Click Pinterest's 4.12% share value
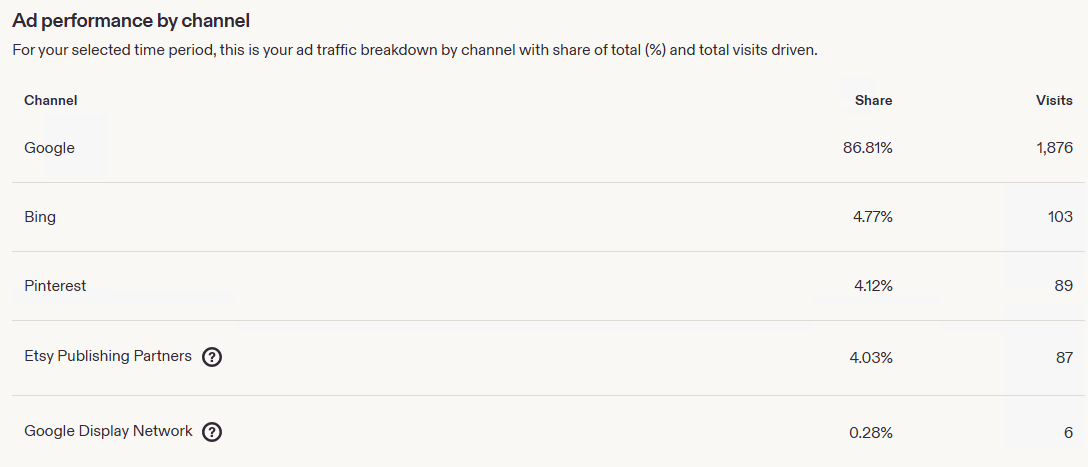This screenshot has width=1088, height=467. pyautogui.click(x=873, y=286)
